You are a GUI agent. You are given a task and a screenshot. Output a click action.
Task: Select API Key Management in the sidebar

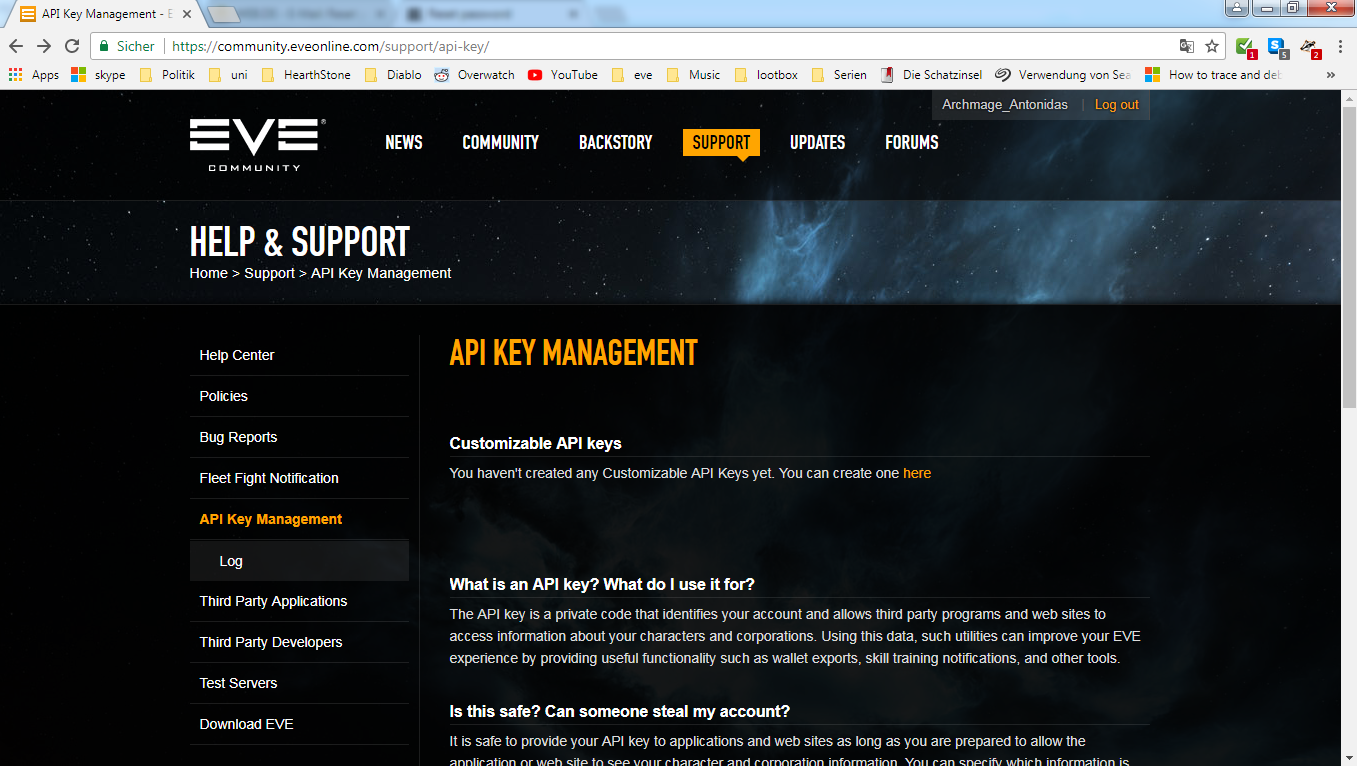(x=299, y=519)
